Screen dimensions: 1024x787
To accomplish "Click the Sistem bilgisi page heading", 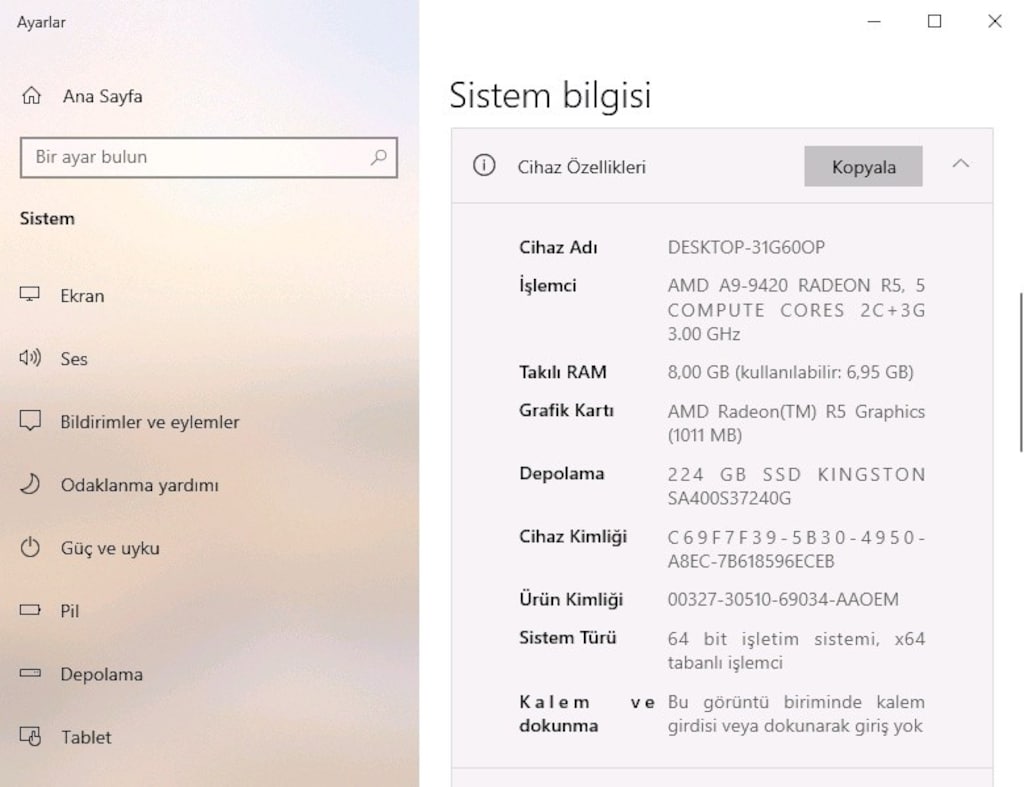I will pos(550,95).
